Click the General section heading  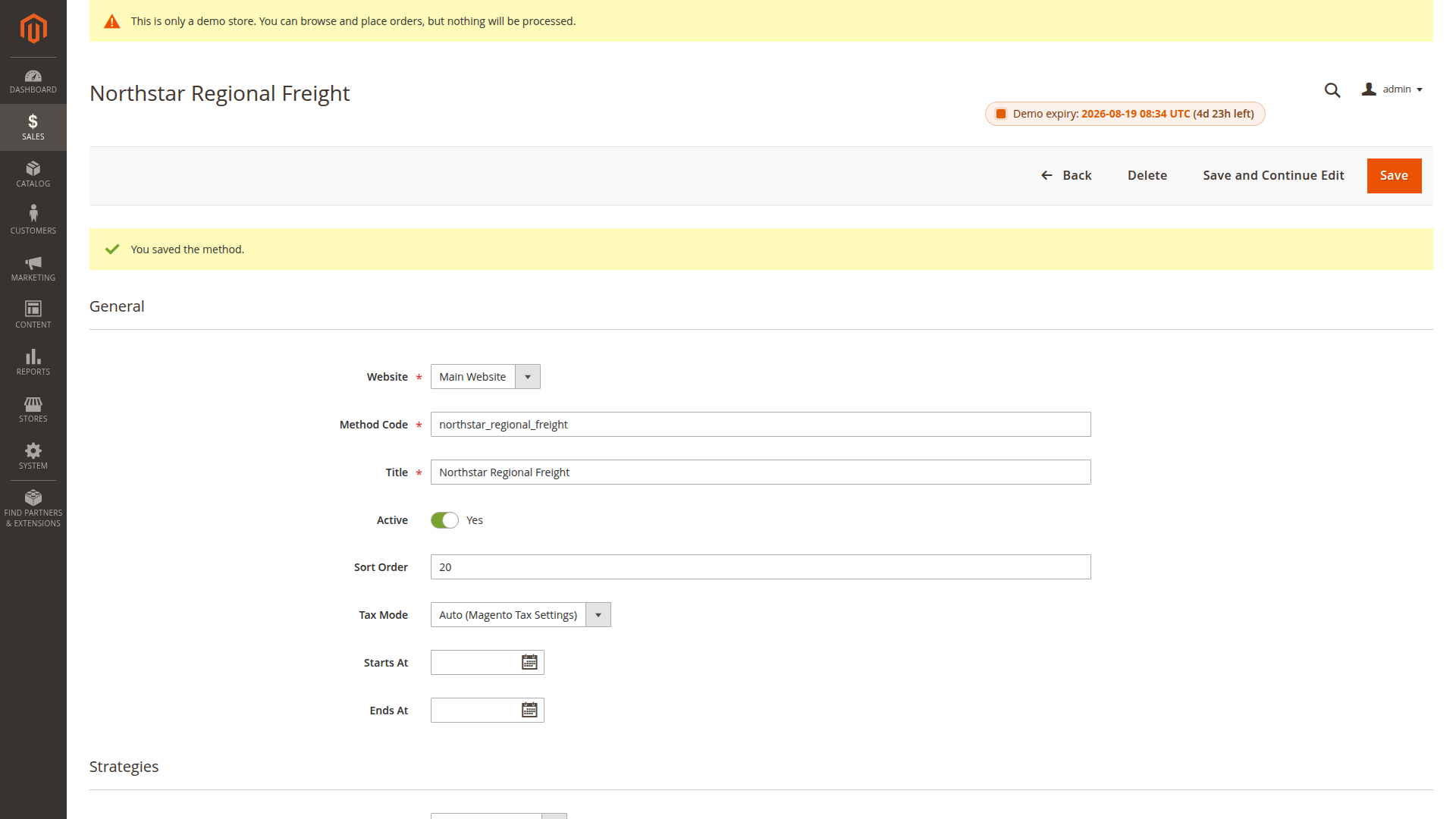click(x=117, y=306)
